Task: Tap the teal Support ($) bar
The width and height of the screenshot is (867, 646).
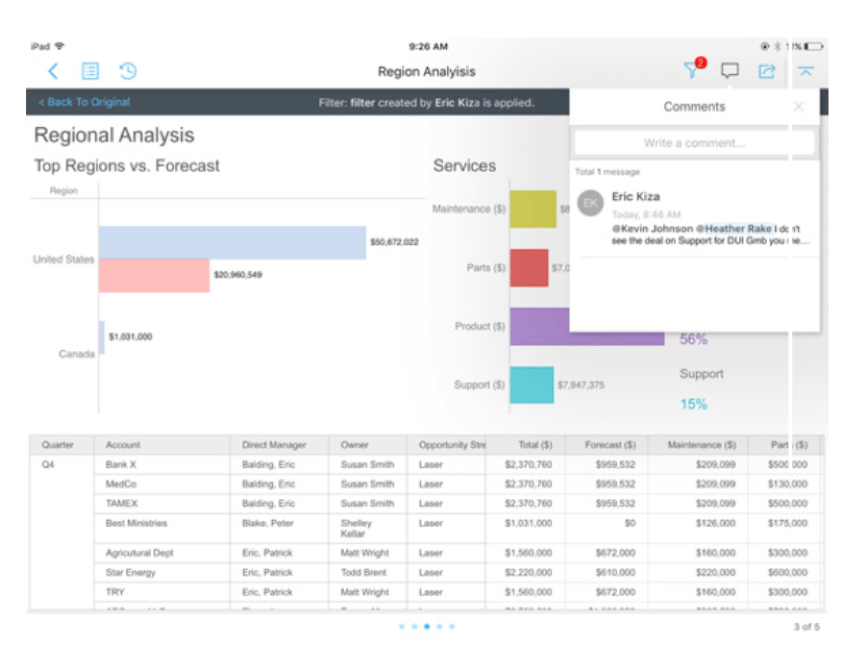Action: click(531, 385)
